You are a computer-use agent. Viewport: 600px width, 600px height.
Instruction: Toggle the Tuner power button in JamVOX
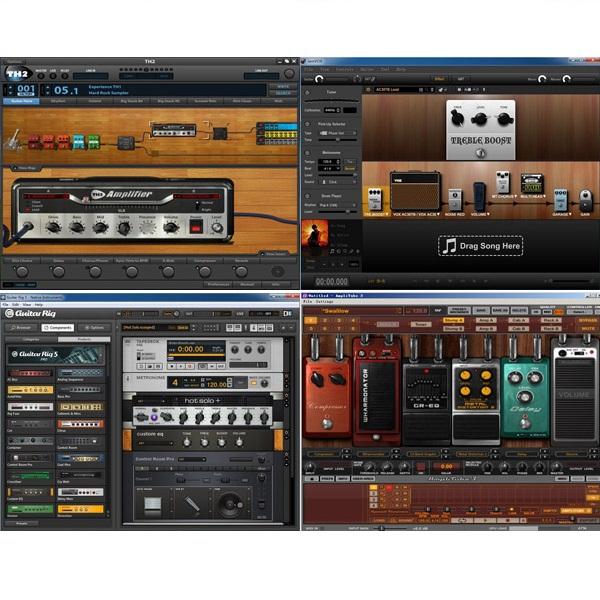tap(307, 93)
